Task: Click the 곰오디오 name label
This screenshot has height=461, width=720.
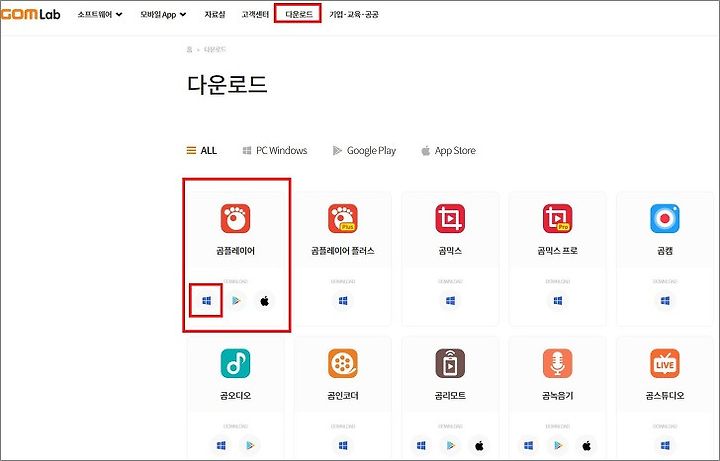Action: click(x=236, y=395)
